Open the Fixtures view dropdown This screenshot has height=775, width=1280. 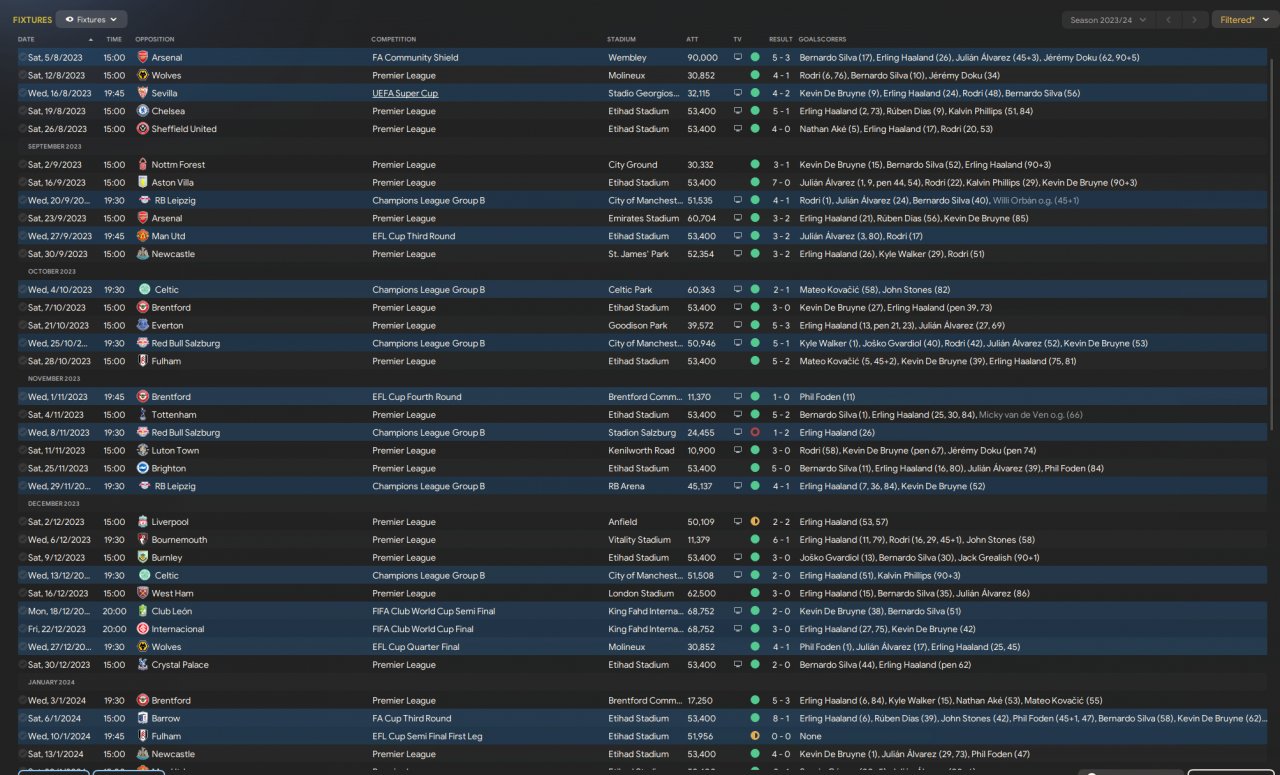pos(91,19)
